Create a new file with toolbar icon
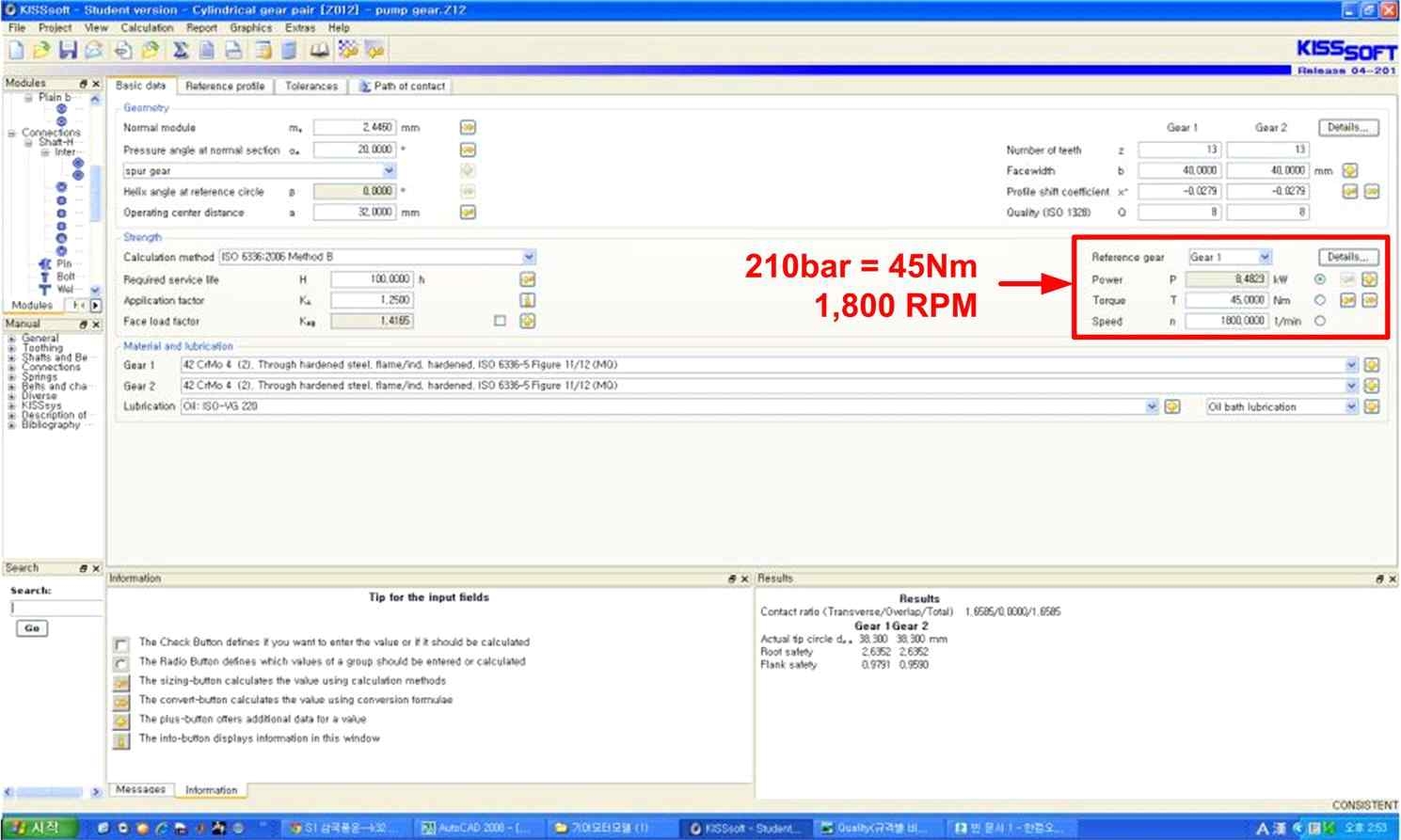 (x=16, y=50)
